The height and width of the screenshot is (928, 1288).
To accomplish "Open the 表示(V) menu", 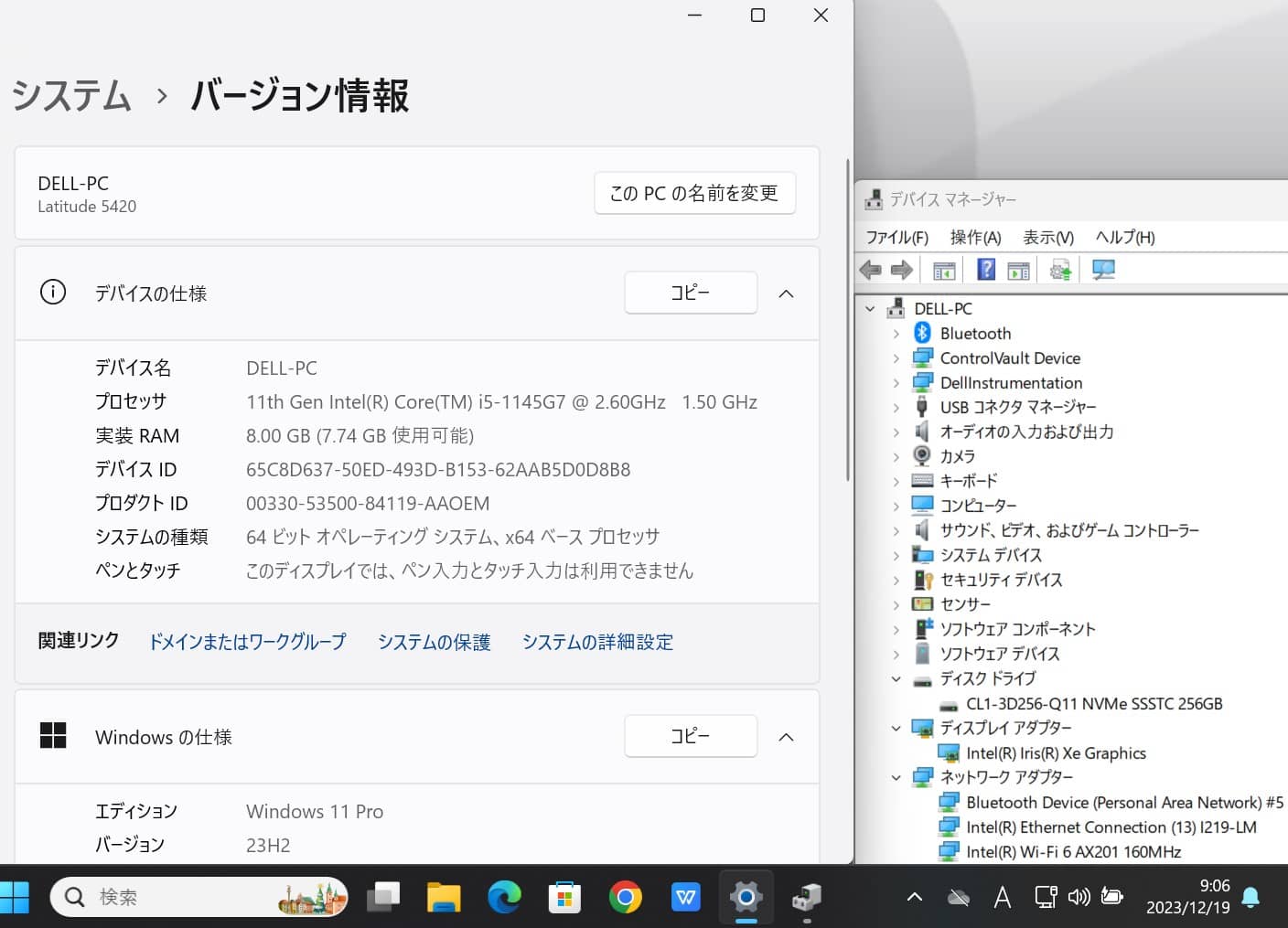I will (1048, 238).
